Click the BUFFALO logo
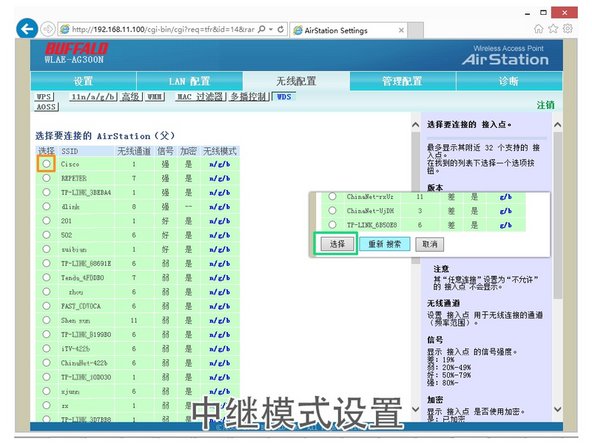Viewport: 592px width, 444px height. [77, 49]
